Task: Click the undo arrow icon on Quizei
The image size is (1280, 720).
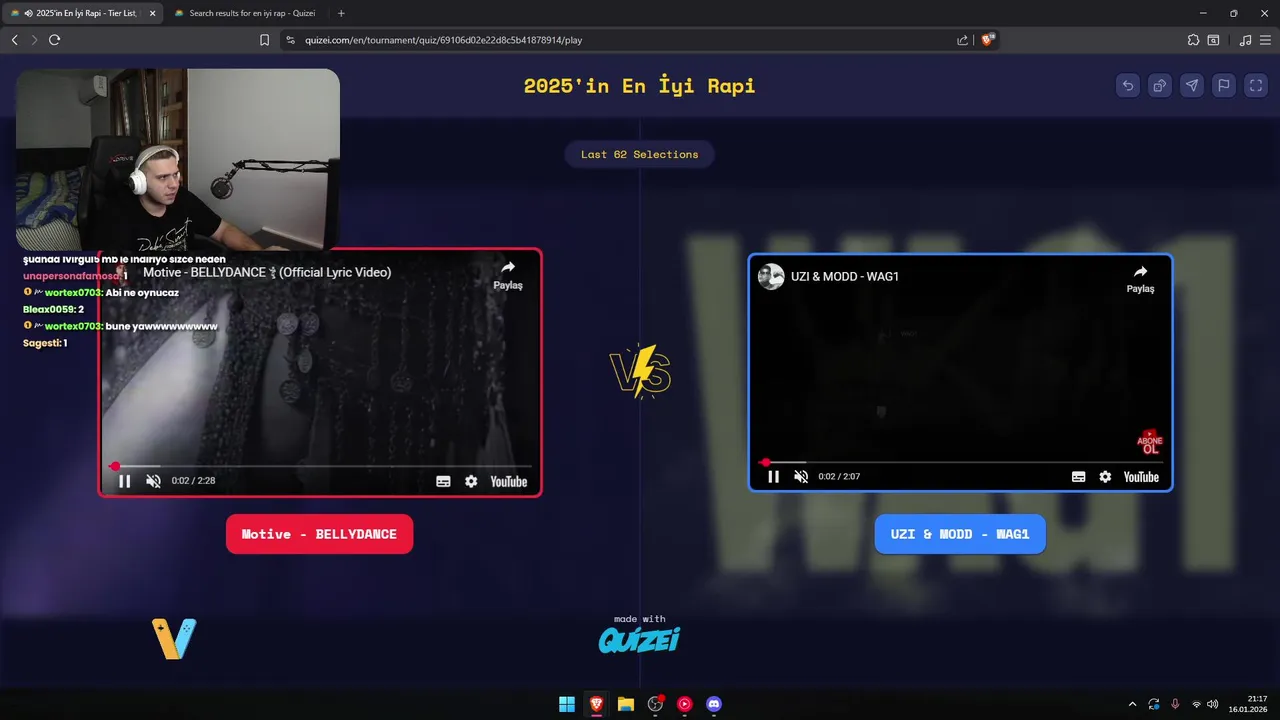Action: pos(1128,85)
